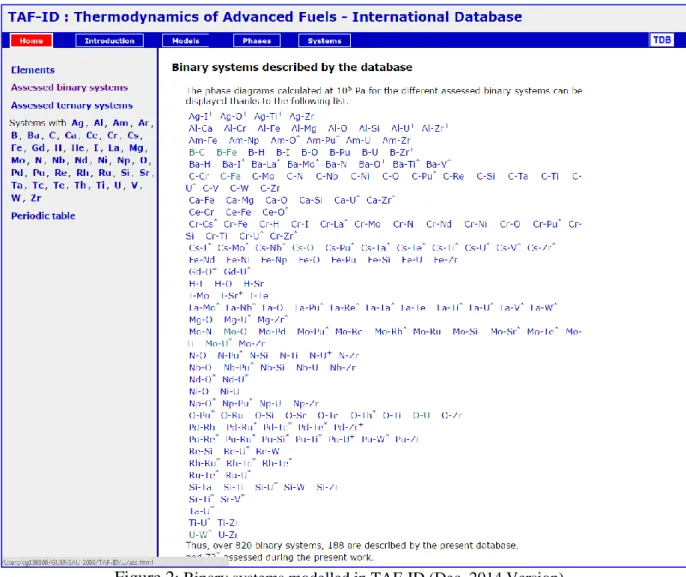Open the Fe-Zr phase diagram
Screen dimensions: 686x577
[445, 260]
